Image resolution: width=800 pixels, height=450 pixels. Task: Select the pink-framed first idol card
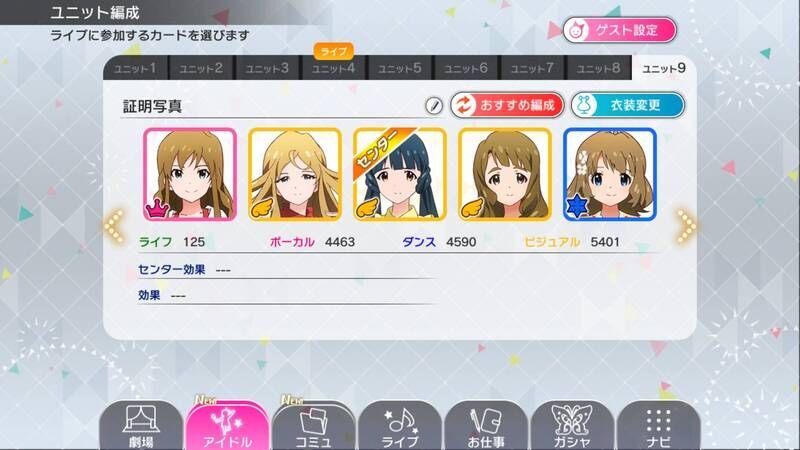click(190, 174)
